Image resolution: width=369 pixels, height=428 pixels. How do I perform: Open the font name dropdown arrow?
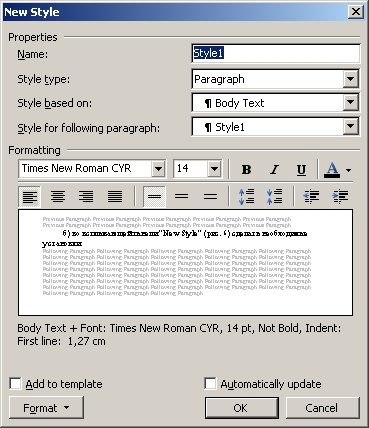[x=158, y=169]
